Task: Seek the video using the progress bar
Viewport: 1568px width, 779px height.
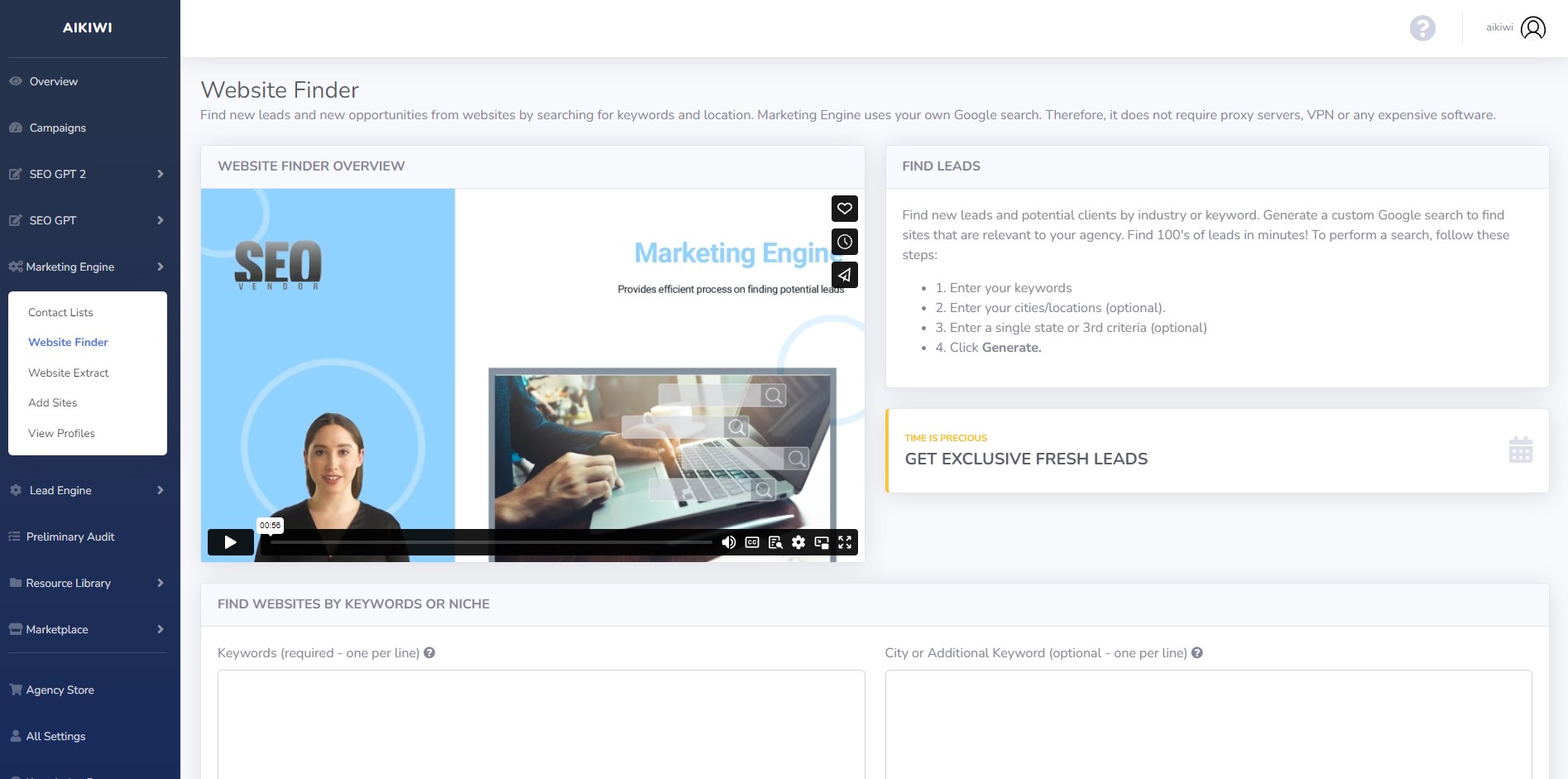Action: pyautogui.click(x=491, y=542)
